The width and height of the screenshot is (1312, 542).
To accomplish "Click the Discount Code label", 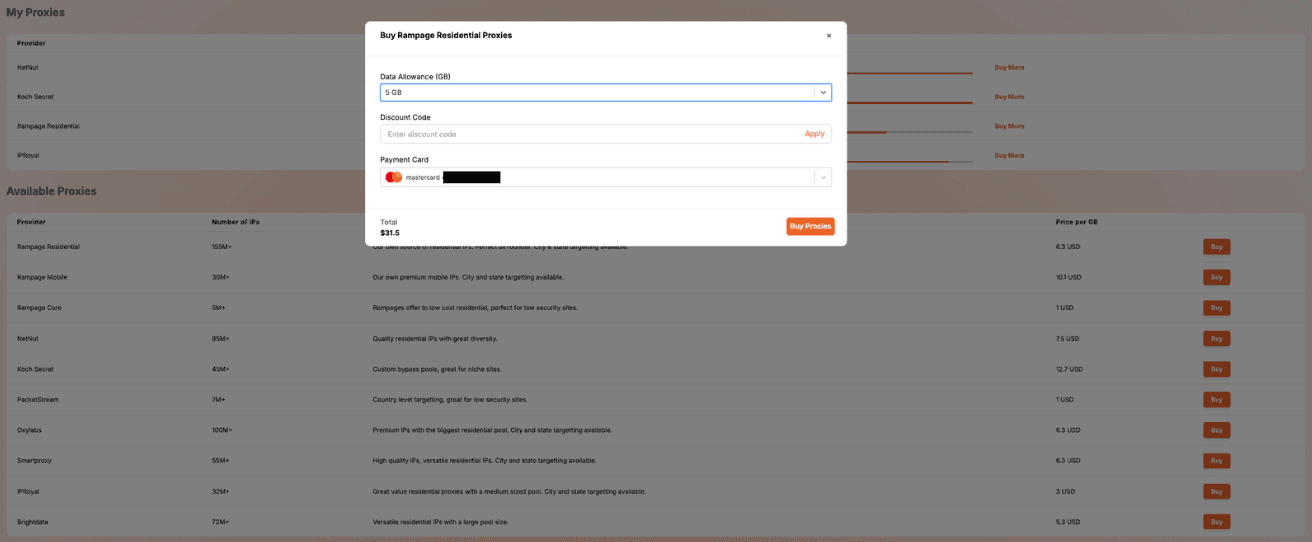I will point(405,117).
